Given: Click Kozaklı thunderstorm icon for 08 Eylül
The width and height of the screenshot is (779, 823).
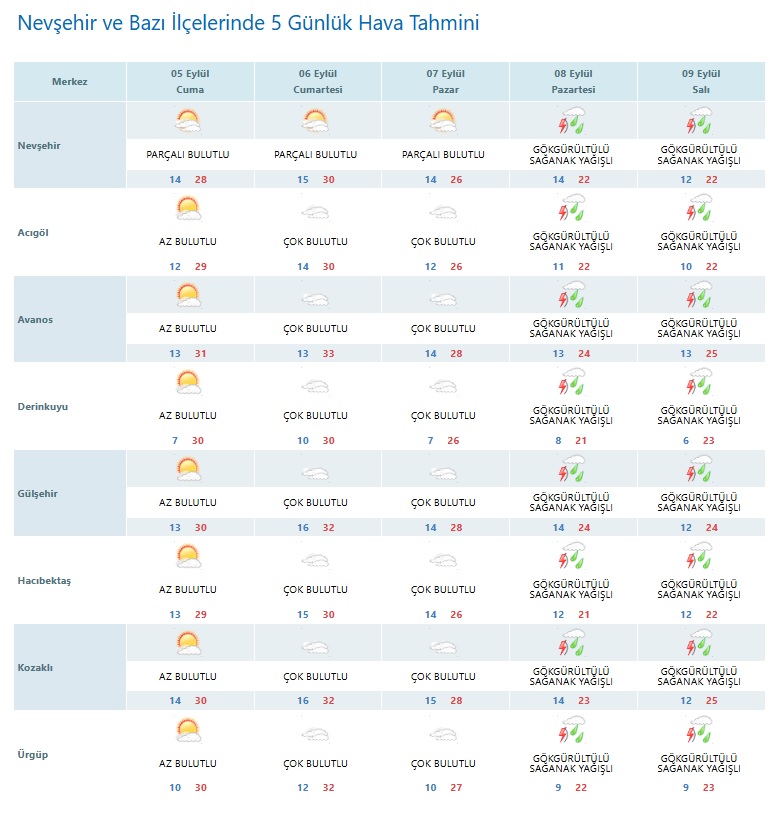Looking at the screenshot, I should [x=571, y=642].
